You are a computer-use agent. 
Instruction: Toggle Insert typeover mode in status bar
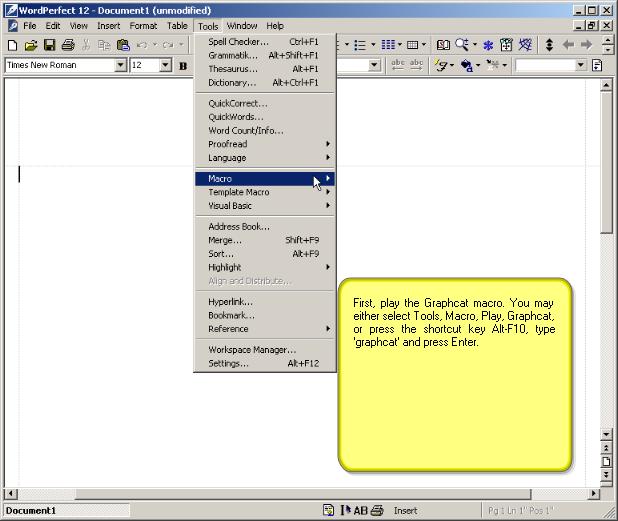[405, 511]
